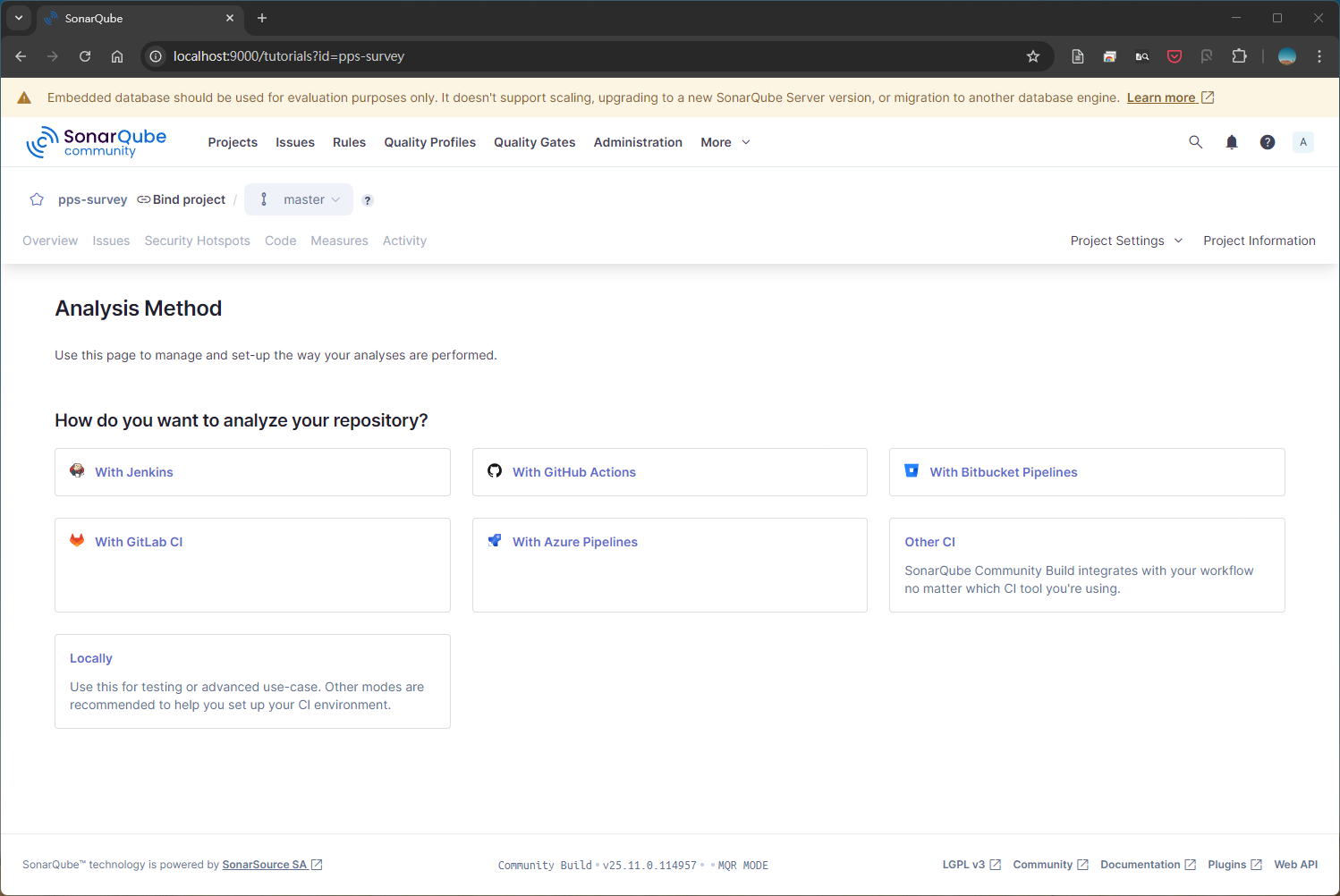The height and width of the screenshot is (896, 1340).
Task: Expand the More navigation menu
Action: tap(725, 142)
